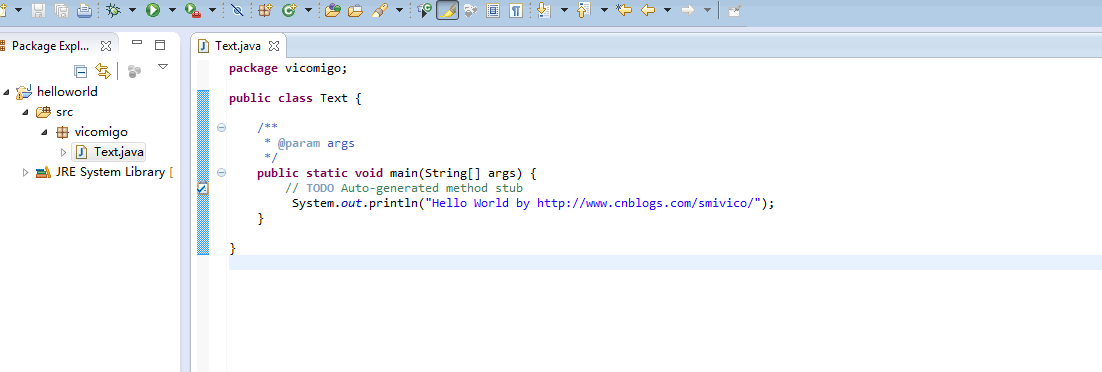Open New Java Package icon
Screen dimensions: 1102x372
click(264, 10)
